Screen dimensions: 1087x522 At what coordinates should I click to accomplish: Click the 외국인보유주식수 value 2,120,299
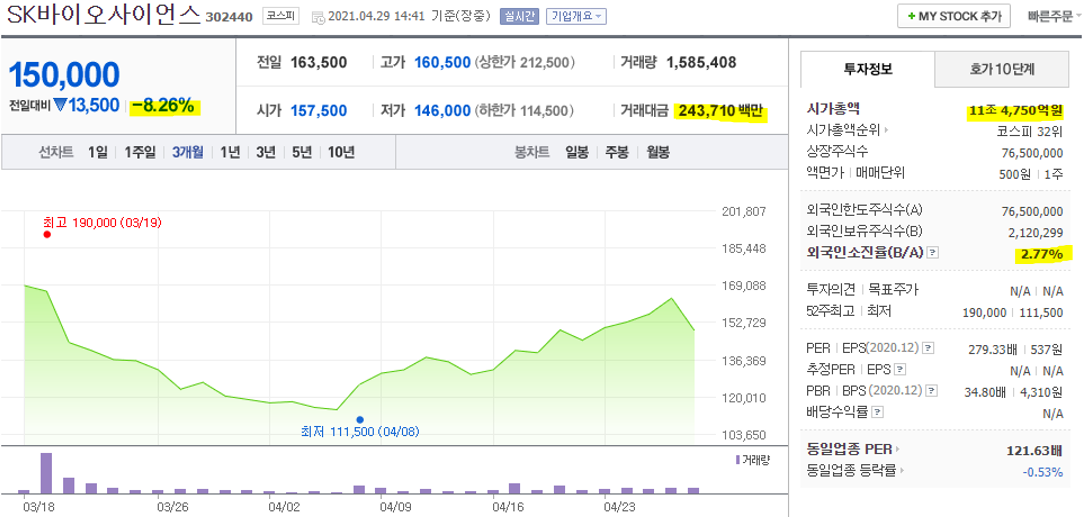click(1034, 232)
